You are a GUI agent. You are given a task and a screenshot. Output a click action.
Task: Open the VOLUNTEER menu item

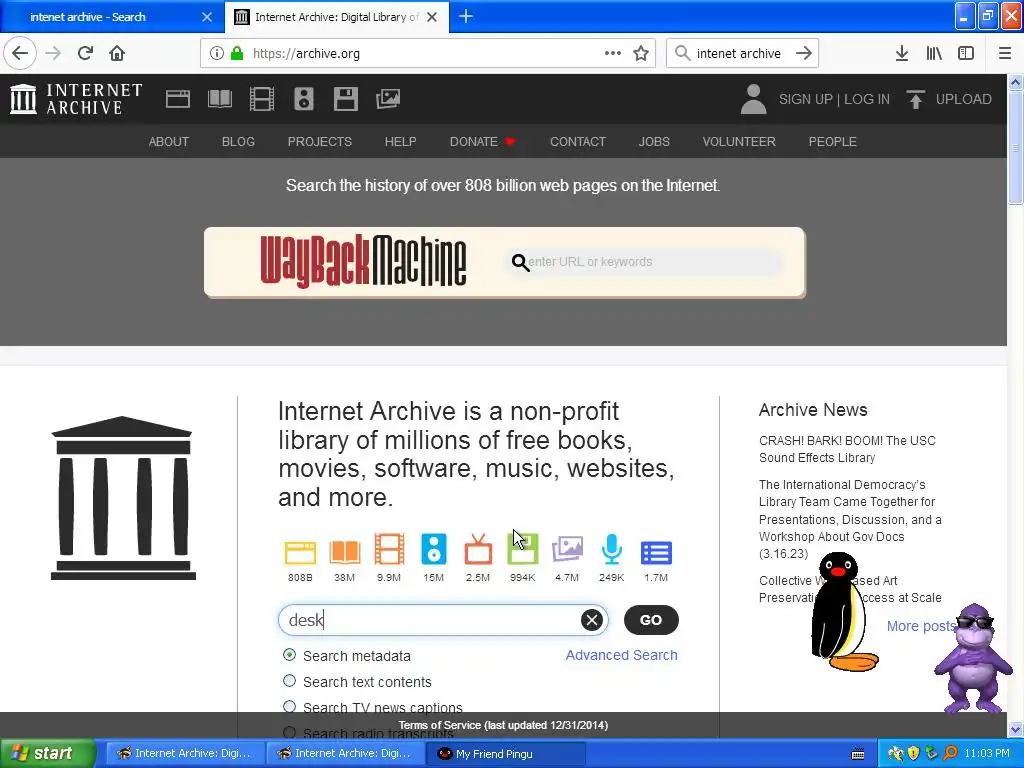(739, 142)
